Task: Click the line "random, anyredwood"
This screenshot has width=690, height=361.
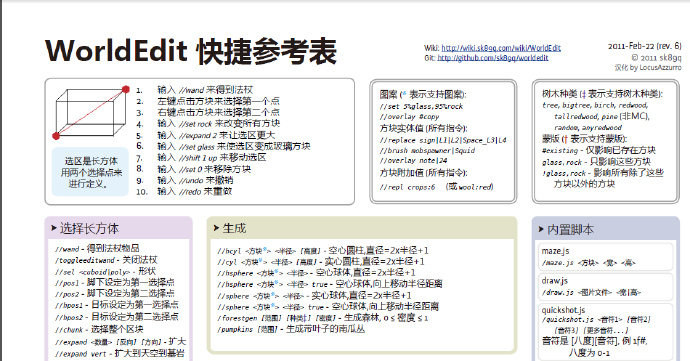Action: [x=588, y=128]
